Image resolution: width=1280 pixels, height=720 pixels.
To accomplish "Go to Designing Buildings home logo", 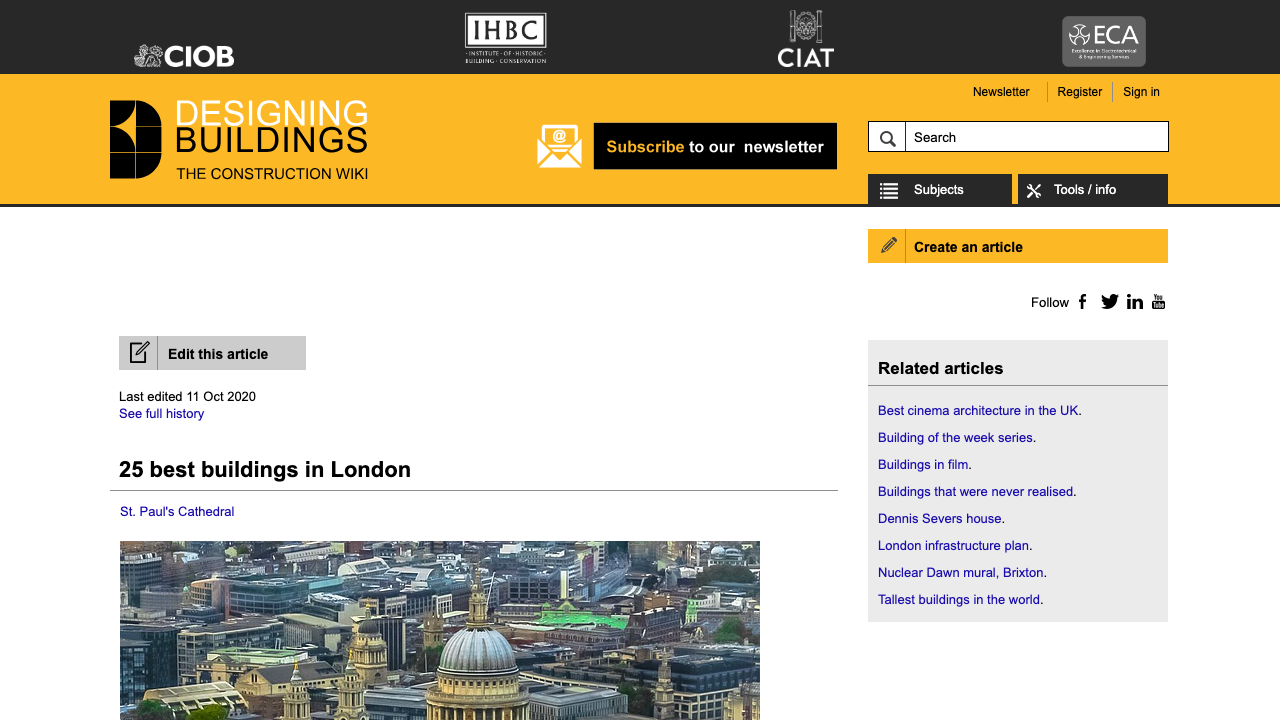I will tap(239, 140).
